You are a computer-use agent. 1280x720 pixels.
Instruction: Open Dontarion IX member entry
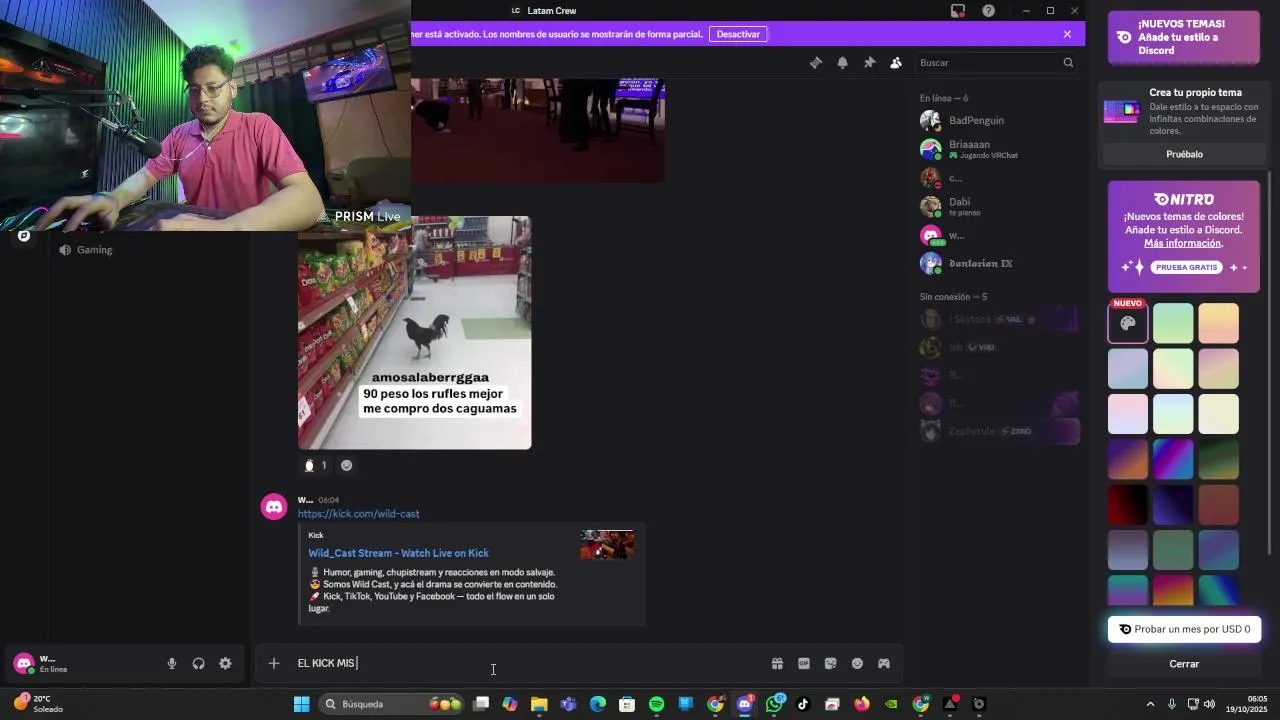point(997,263)
